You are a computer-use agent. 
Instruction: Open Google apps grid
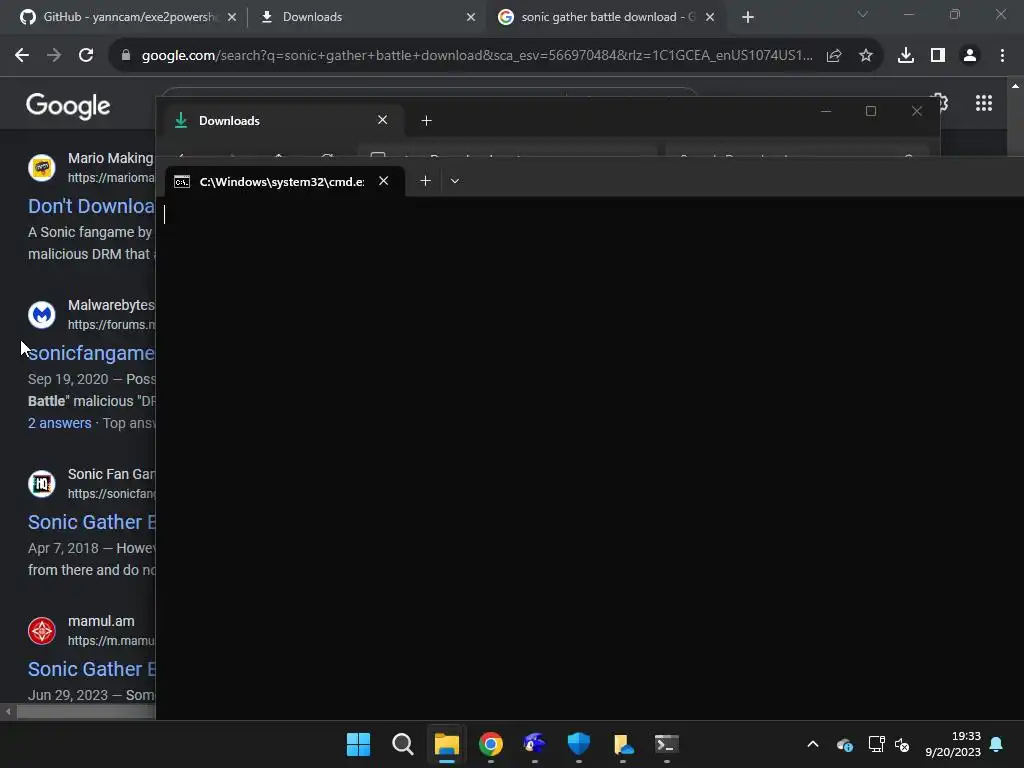[x=984, y=103]
